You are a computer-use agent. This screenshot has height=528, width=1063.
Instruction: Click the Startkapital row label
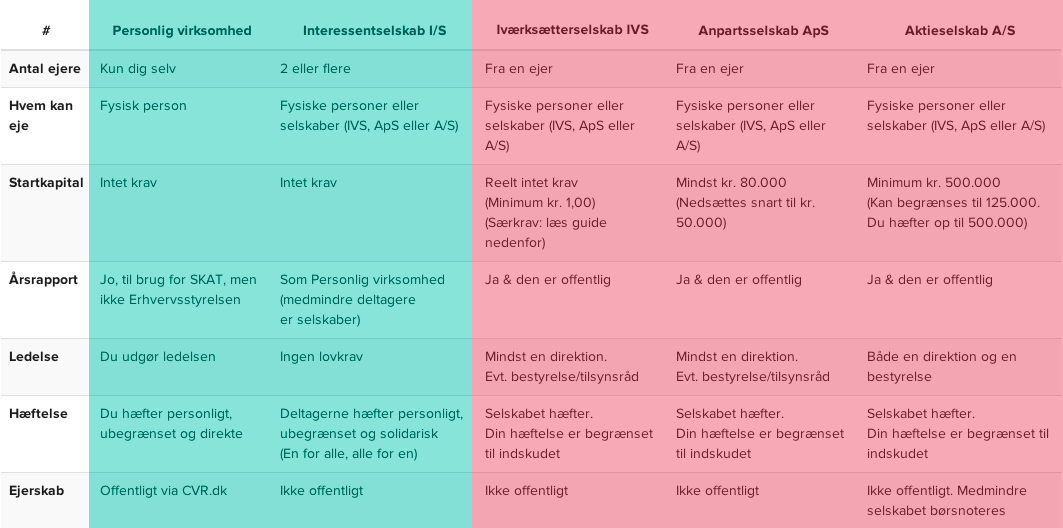pyautogui.click(x=46, y=183)
